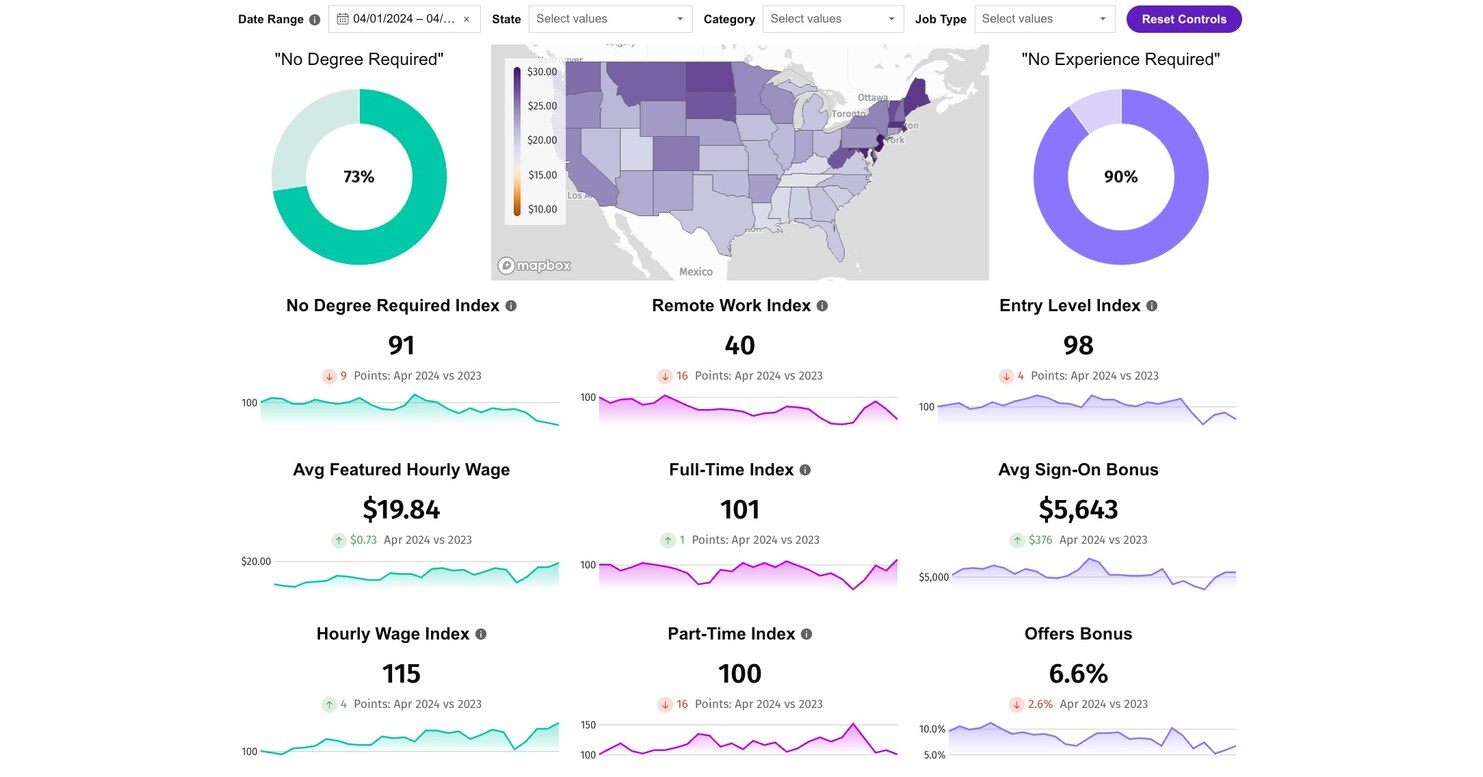1483x777 pixels.
Task: Click the No Experience Required 90% donut chart
Action: [x=1121, y=177]
